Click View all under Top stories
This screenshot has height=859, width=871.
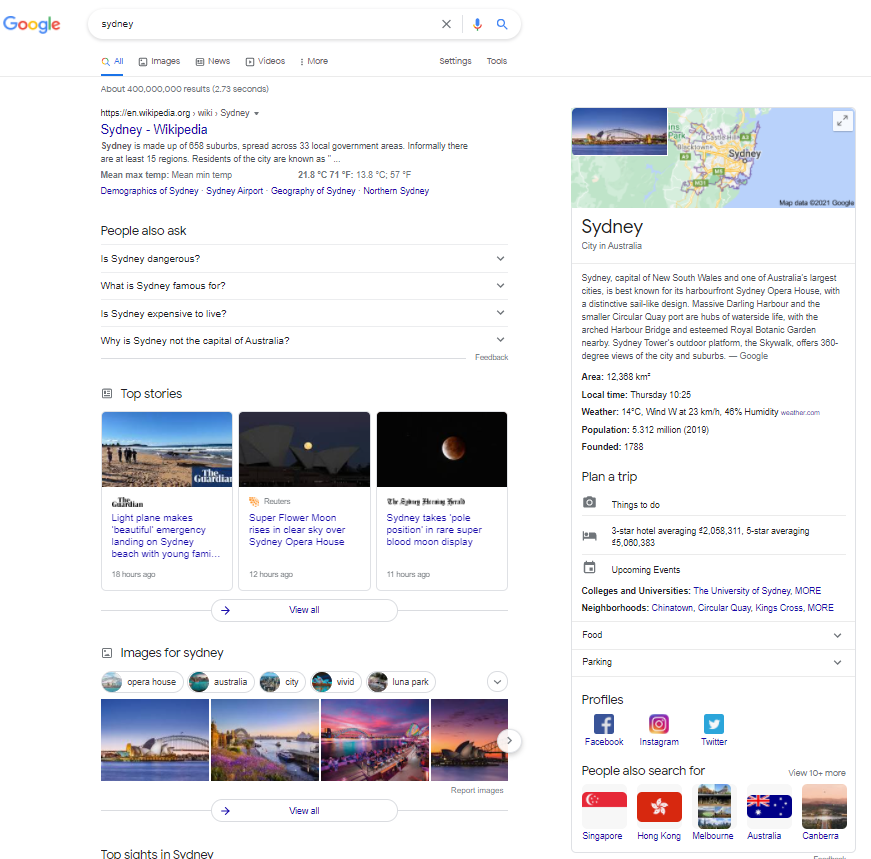[x=304, y=610]
